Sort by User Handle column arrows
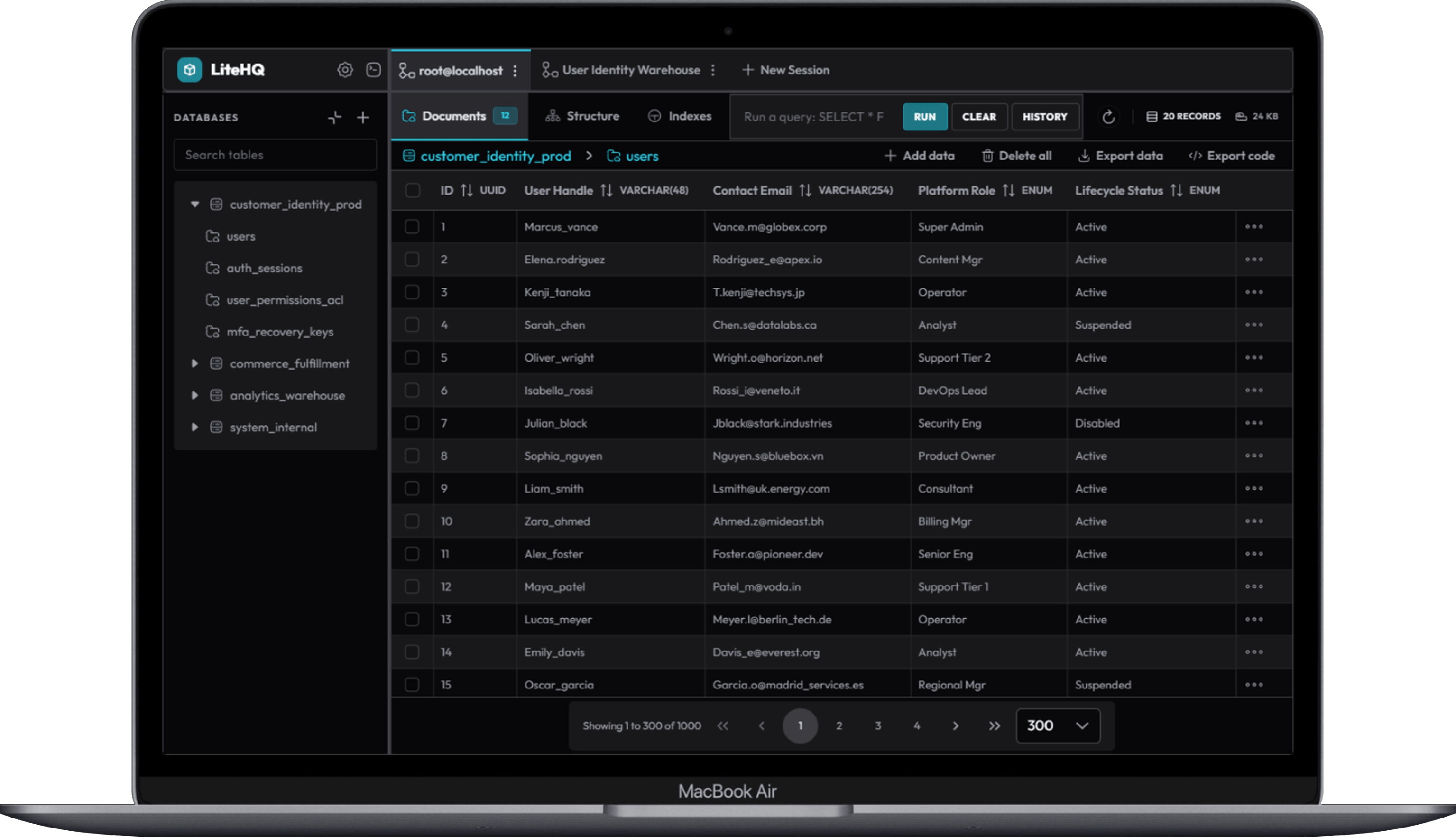This screenshot has height=837, width=1456. click(x=606, y=190)
